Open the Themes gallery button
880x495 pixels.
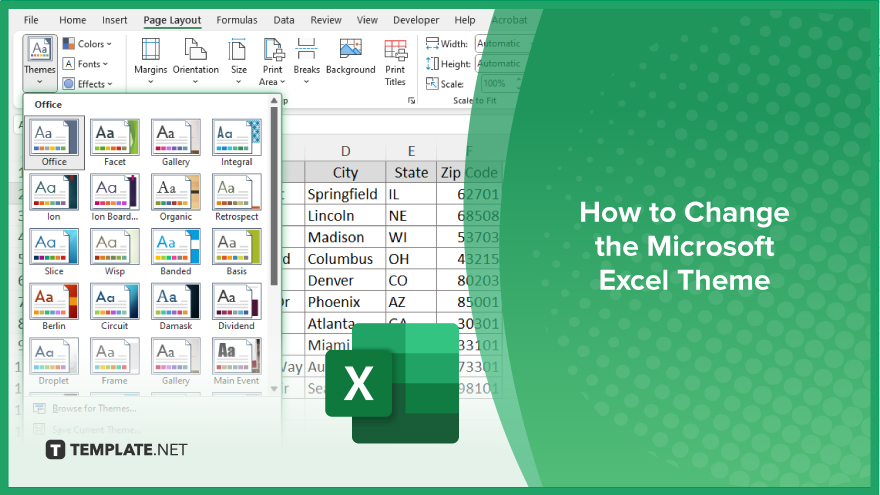click(40, 62)
